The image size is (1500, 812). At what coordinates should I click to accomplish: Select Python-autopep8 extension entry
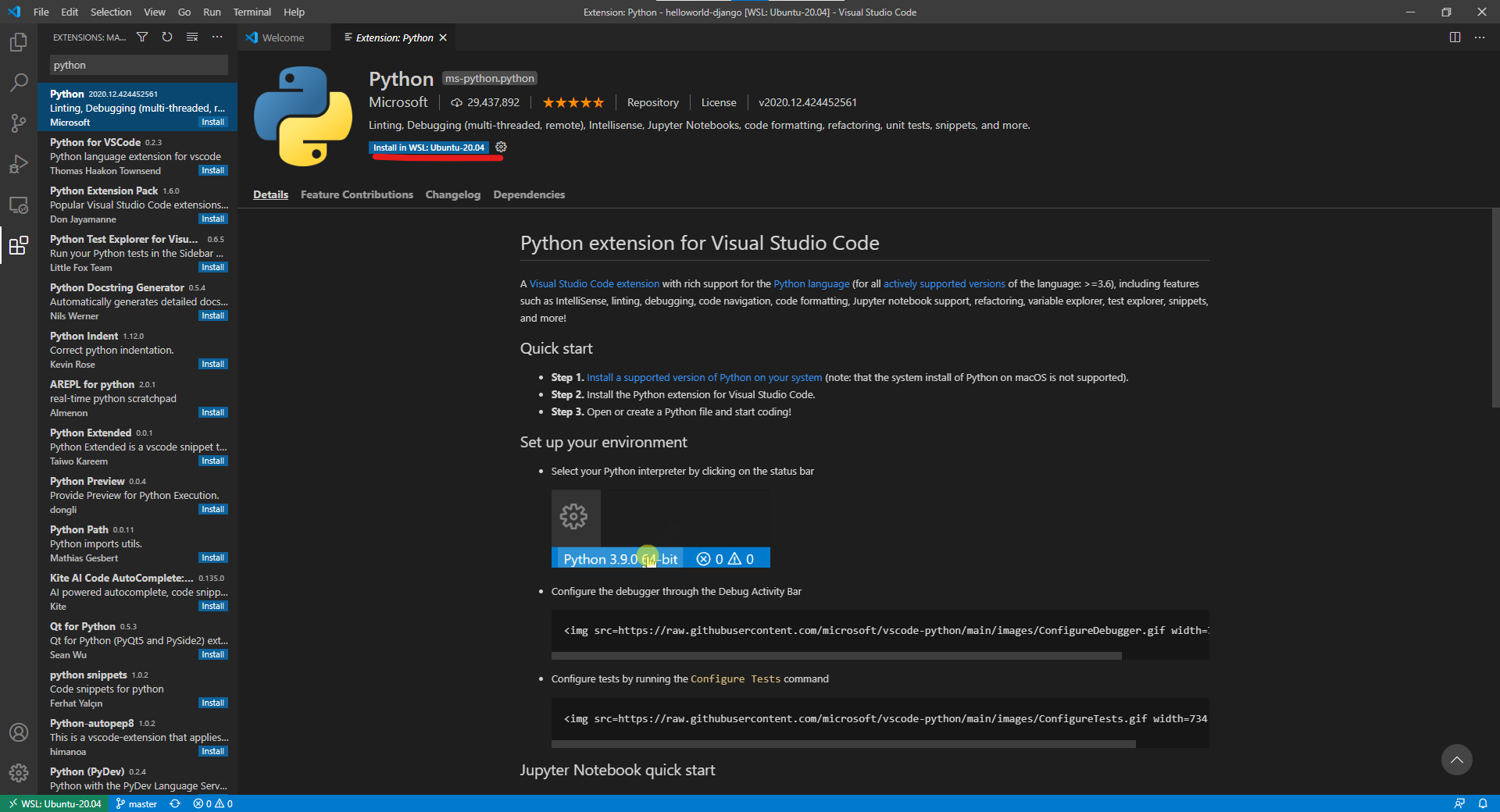pos(137,736)
